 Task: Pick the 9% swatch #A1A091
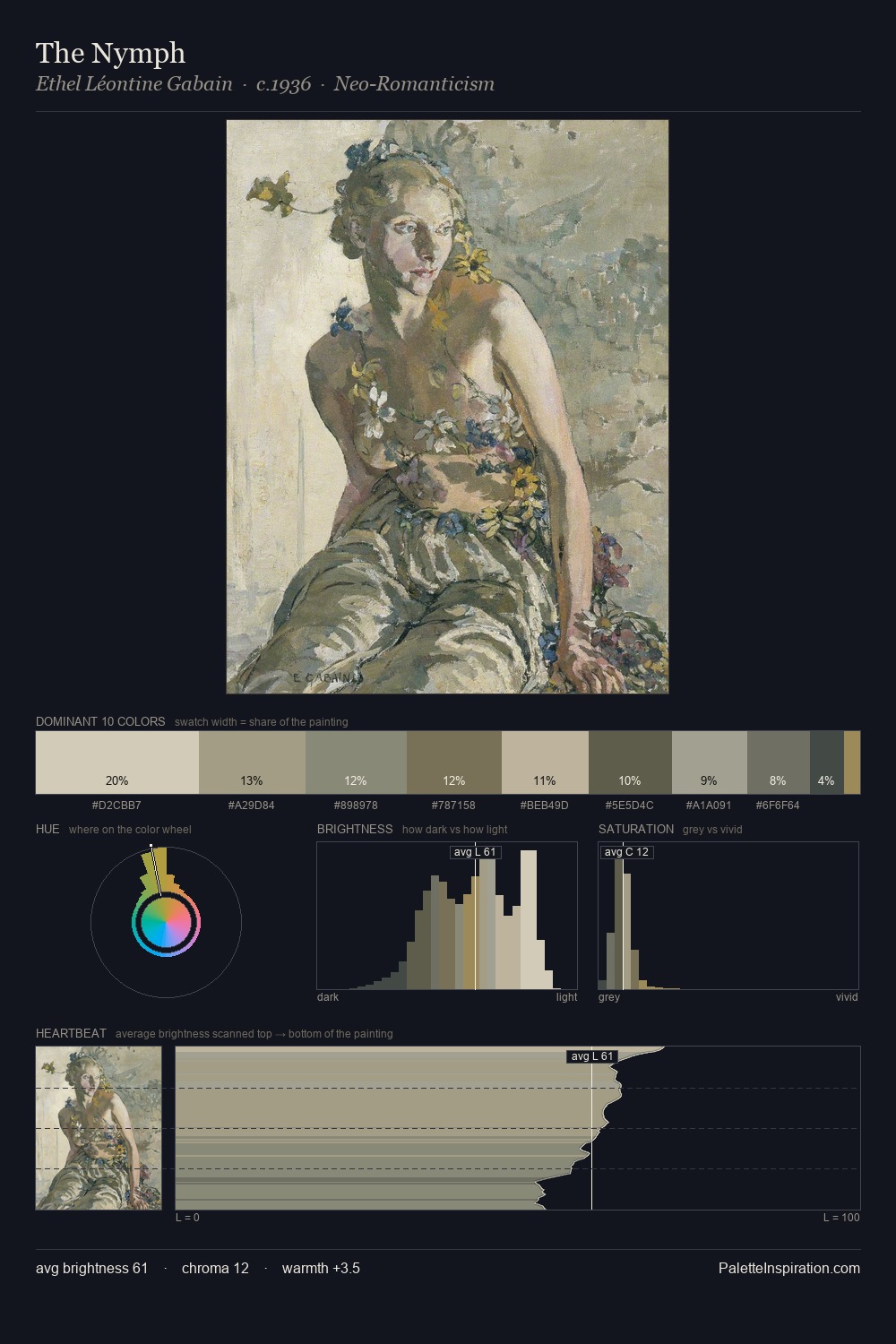tap(710, 762)
